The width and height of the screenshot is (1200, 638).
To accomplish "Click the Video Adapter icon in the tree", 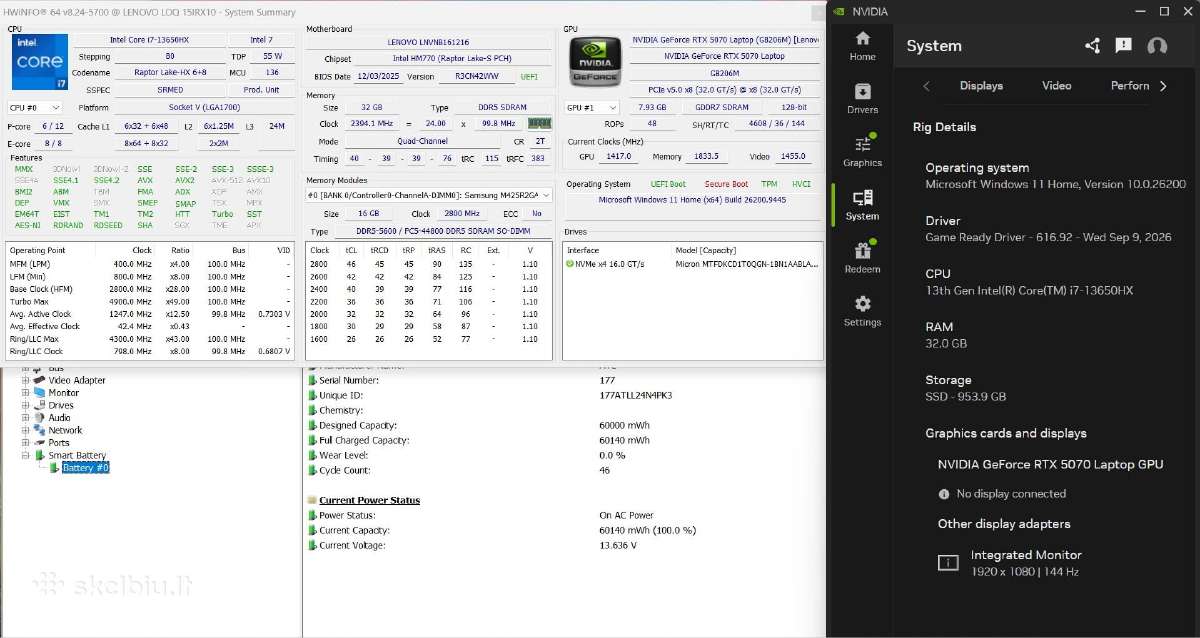I will [40, 380].
